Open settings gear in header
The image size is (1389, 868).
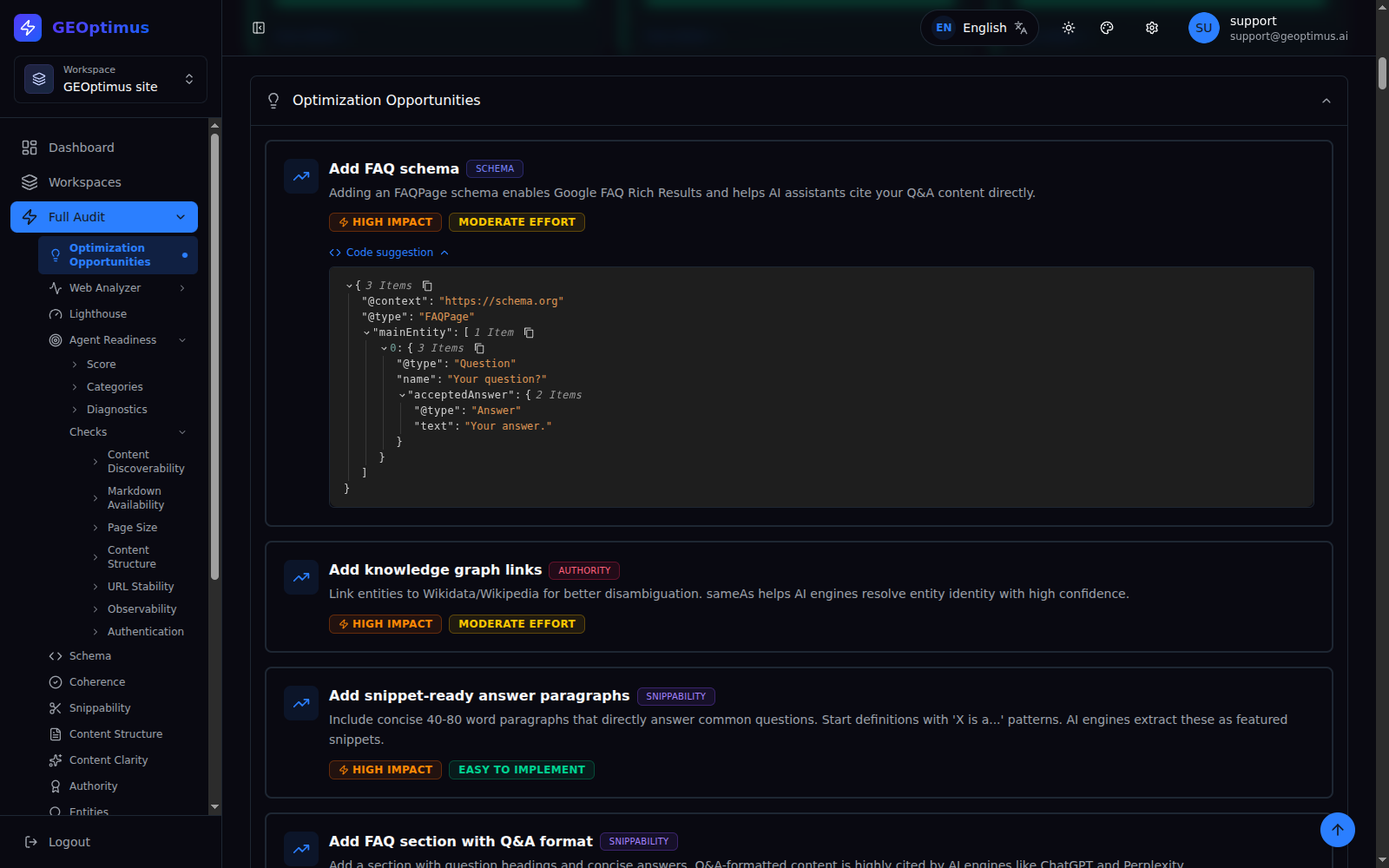pyautogui.click(x=1152, y=28)
